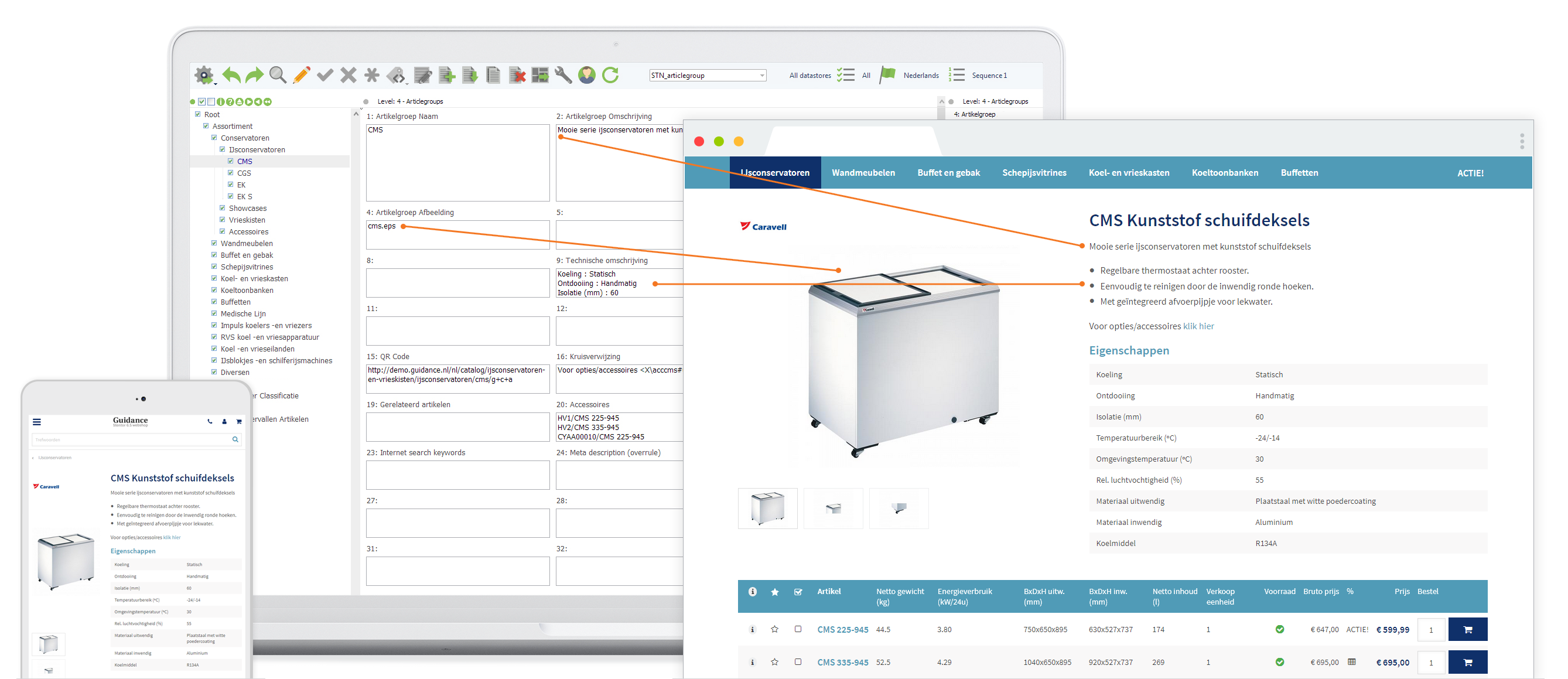
Task: Open the STN_articlegroup dropdown
Action: 708,76
